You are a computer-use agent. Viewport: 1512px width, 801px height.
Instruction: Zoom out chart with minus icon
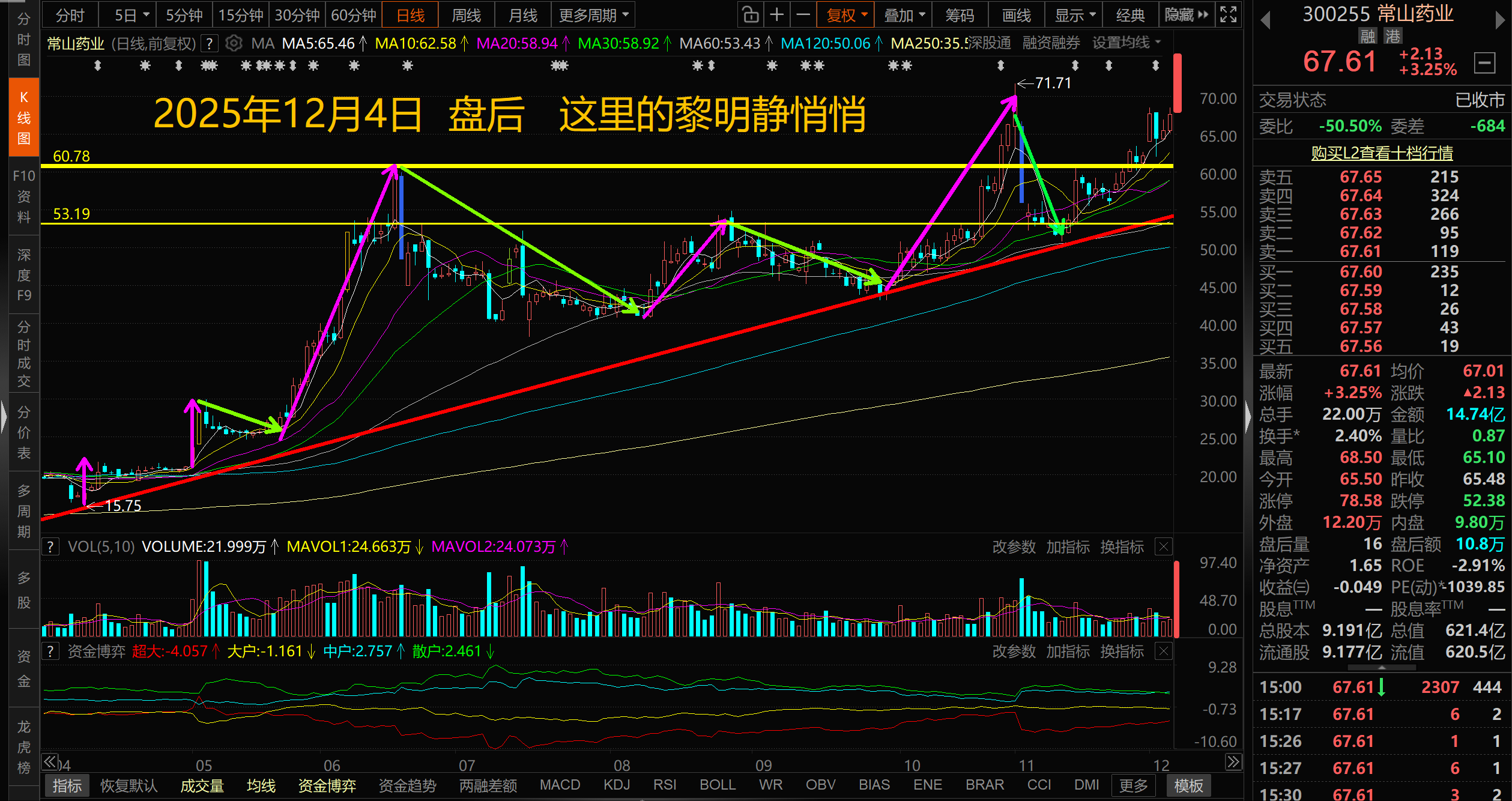point(803,15)
